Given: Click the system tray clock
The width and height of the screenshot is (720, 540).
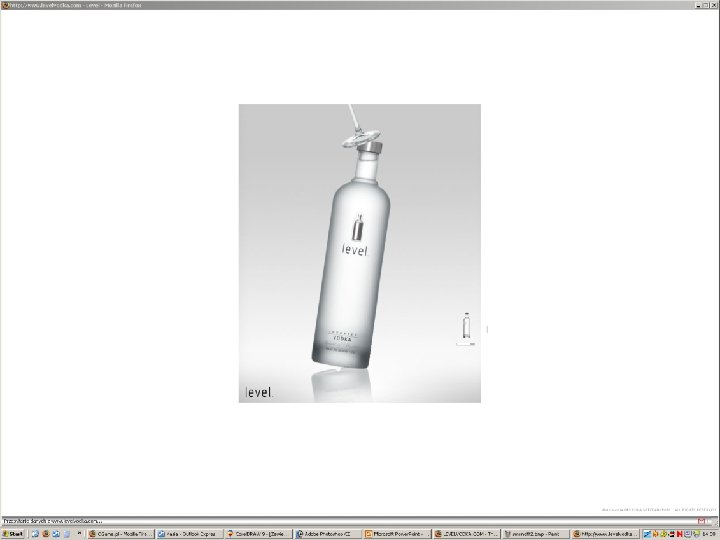Looking at the screenshot, I should (x=709, y=534).
